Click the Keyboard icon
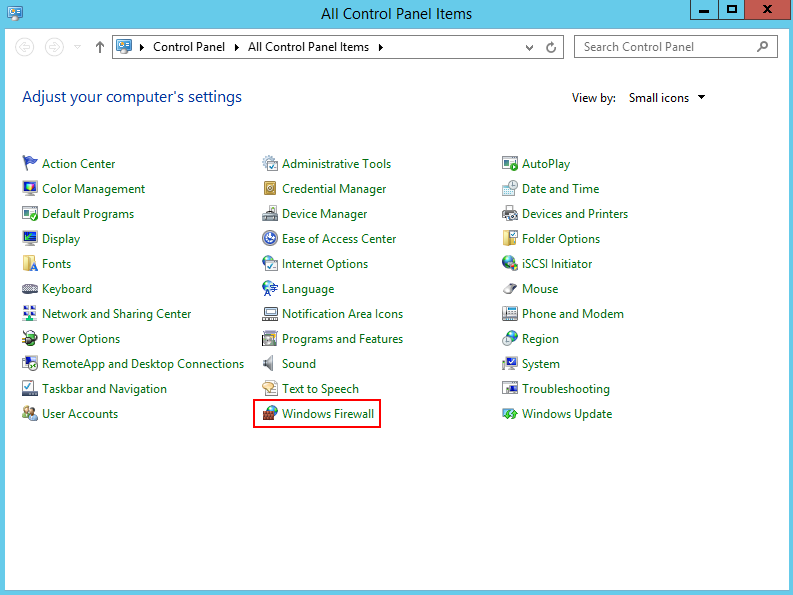The width and height of the screenshot is (793, 595). pos(30,288)
